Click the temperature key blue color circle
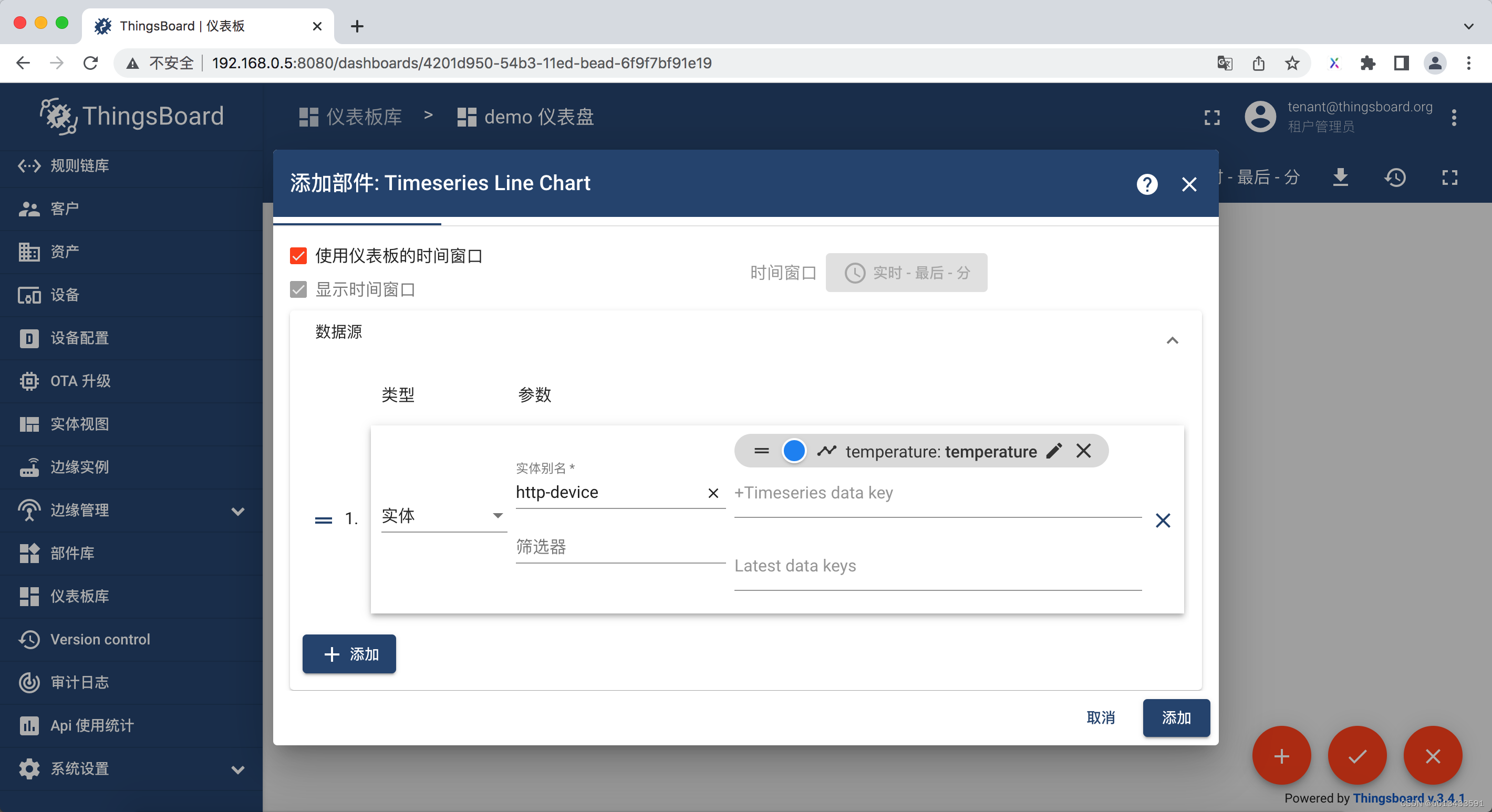The image size is (1492, 812). [793, 451]
